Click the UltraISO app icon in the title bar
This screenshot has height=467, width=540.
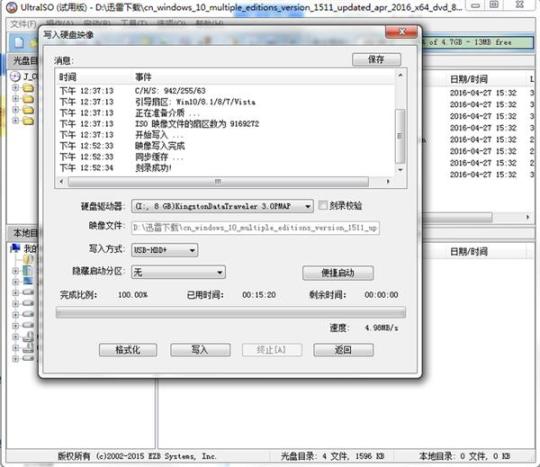12,7
